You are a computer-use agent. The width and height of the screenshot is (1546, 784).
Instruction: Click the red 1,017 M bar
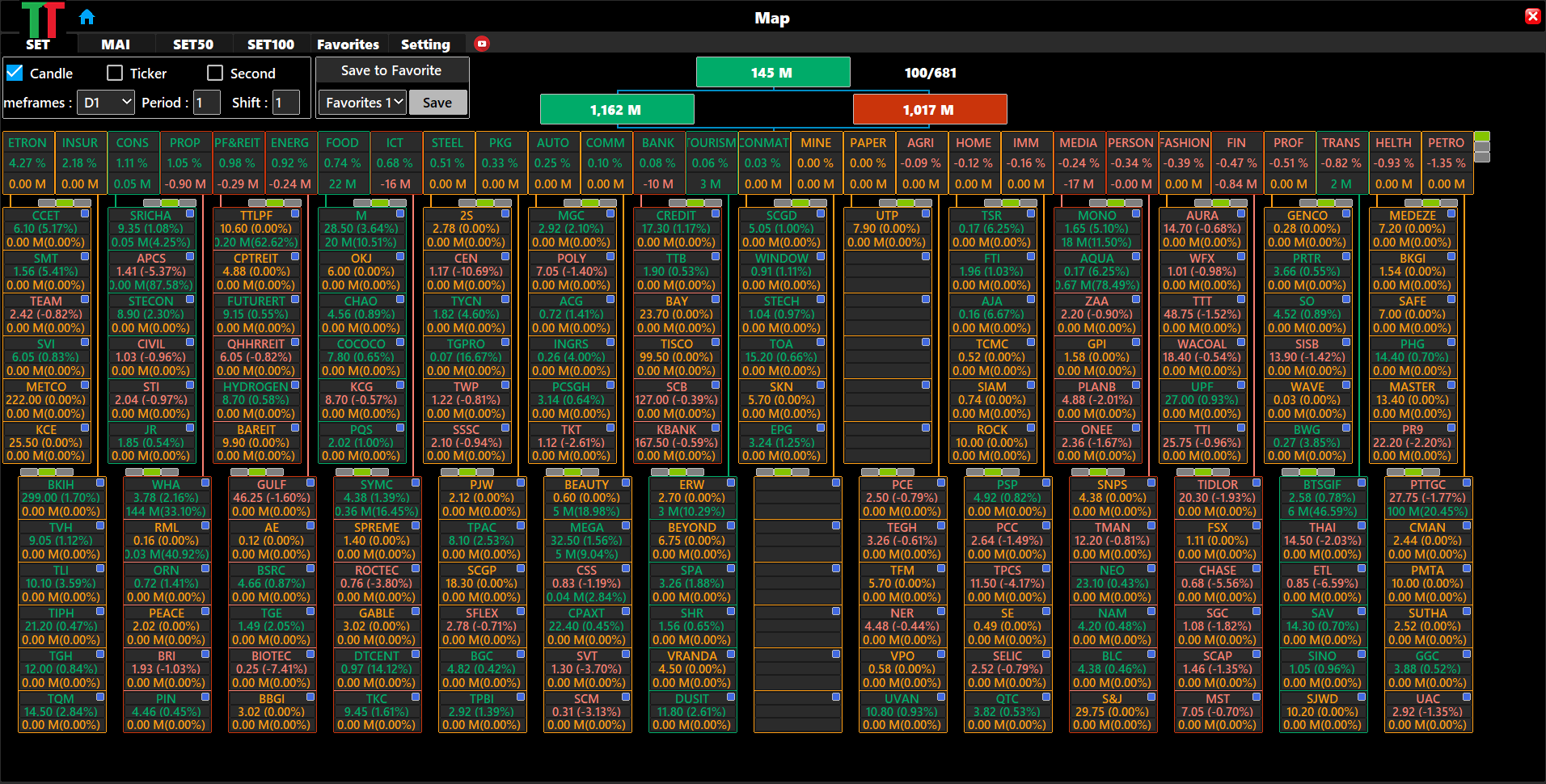(x=930, y=109)
